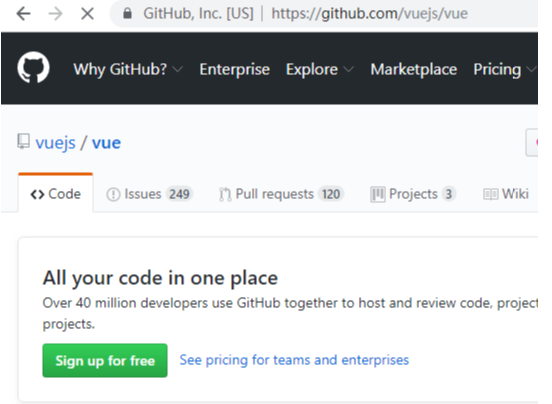Stop page loading with X button
The image size is (552, 404).
pyautogui.click(x=87, y=14)
